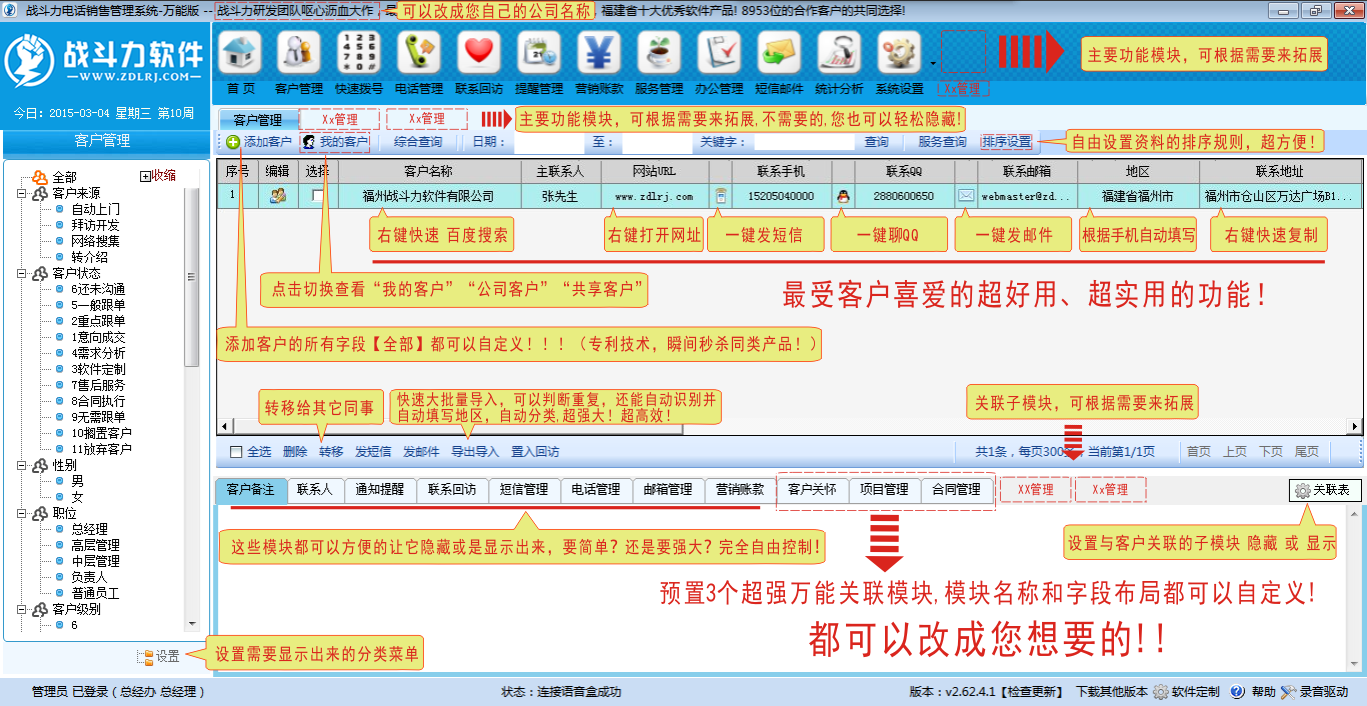This screenshot has height=706, width=1367.
Task: Switch to the 短信管理 tab
Action: point(524,490)
